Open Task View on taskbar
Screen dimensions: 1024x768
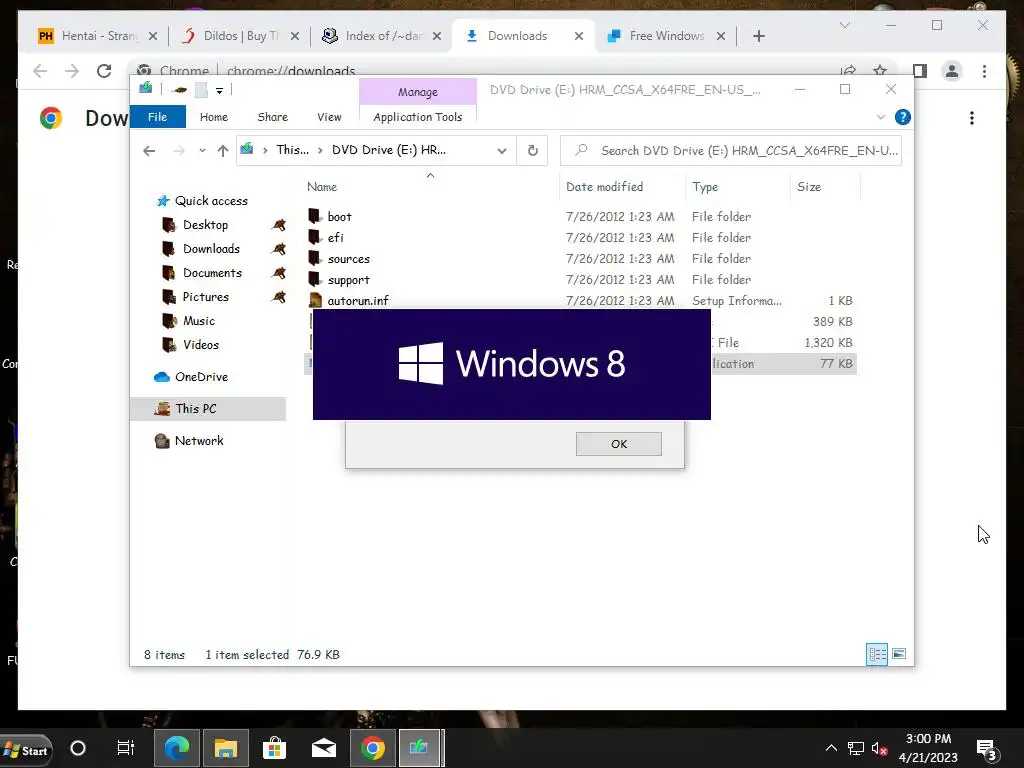point(125,748)
